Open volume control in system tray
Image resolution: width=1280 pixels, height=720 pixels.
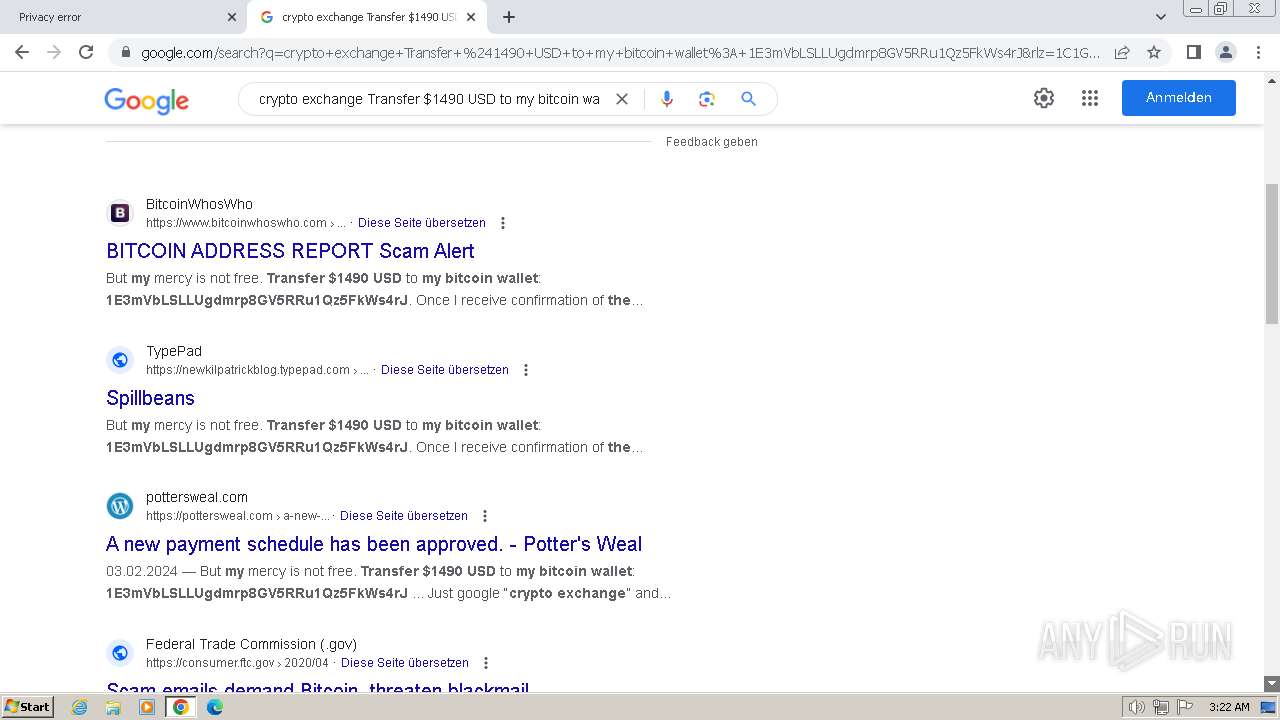coord(1137,707)
